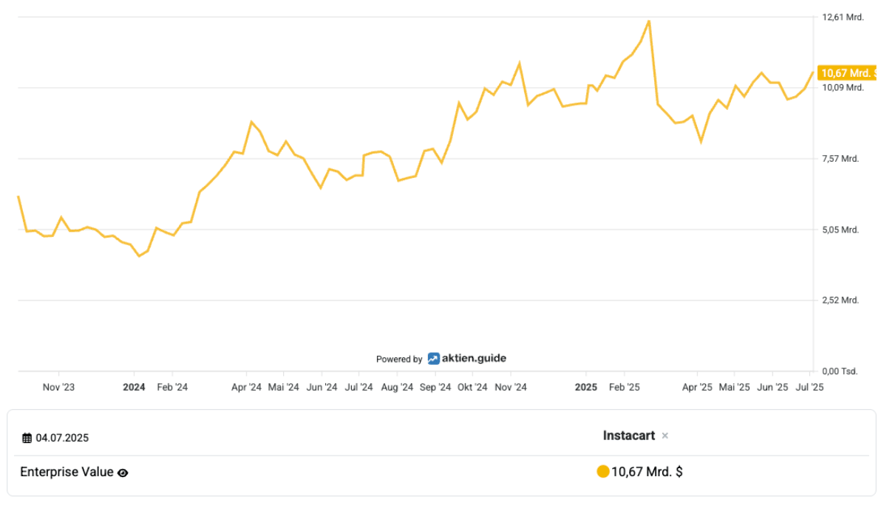Toggle the Enterprise Value eye icon
Image resolution: width=884 pixels, height=508 pixels.
click(x=123, y=473)
